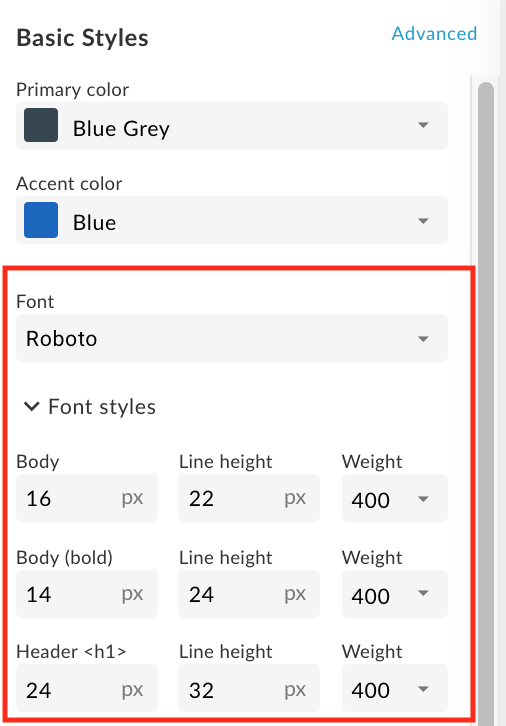
Task: Click the chevron icon beside Font styles
Action: coord(31,407)
